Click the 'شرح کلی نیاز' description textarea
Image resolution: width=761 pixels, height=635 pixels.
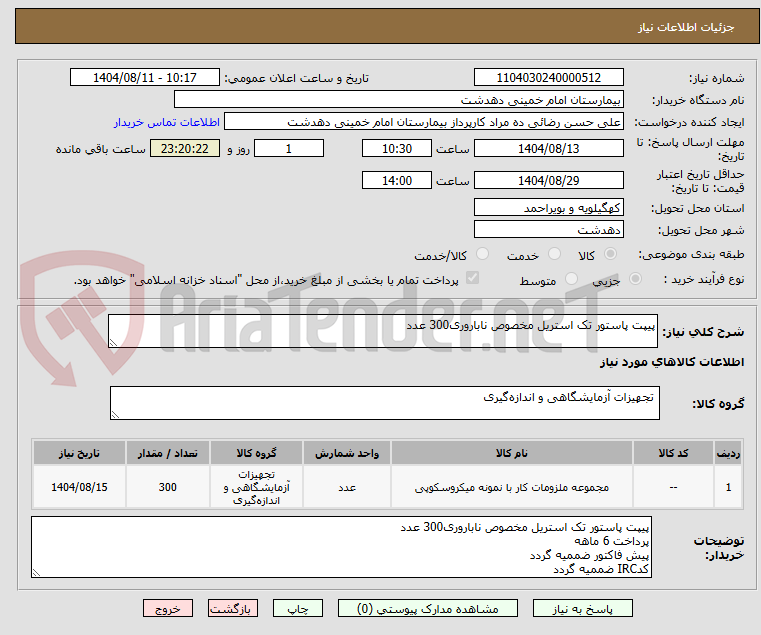[x=383, y=331]
